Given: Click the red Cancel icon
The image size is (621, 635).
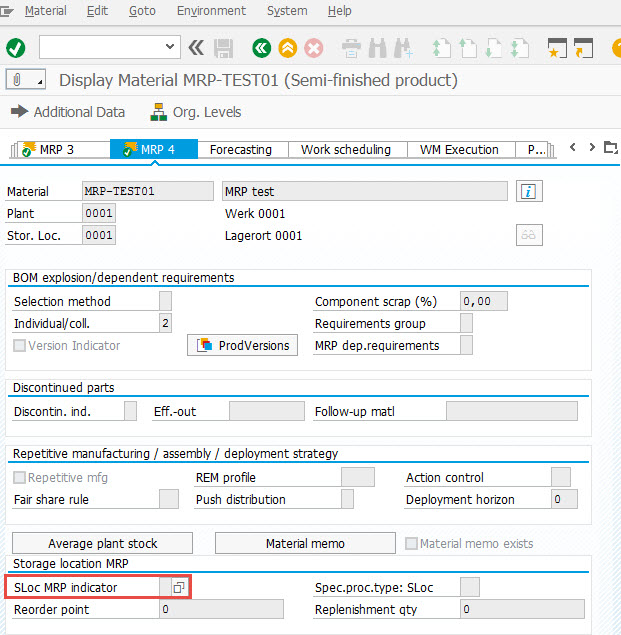Looking at the screenshot, I should (x=314, y=48).
